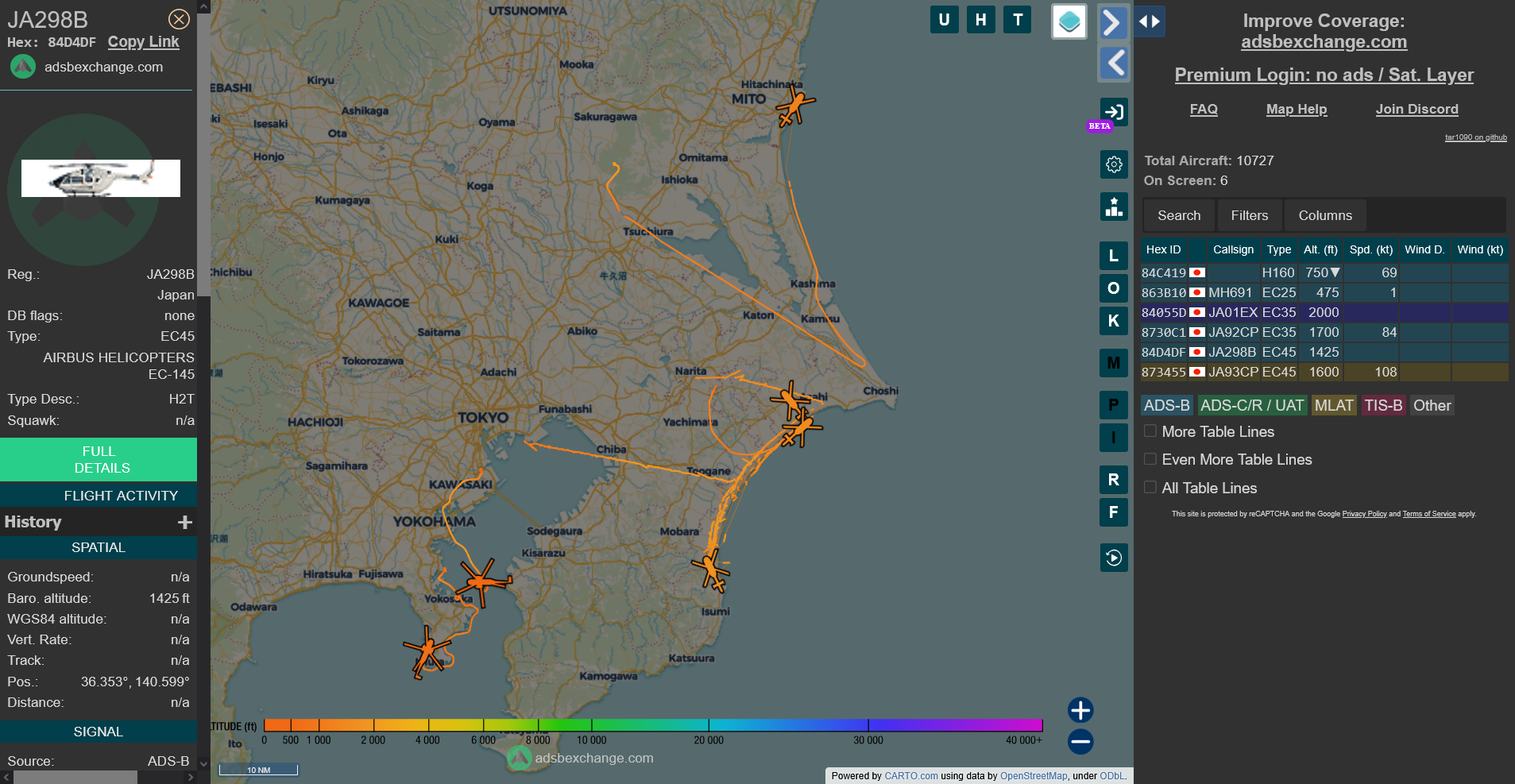Toggle MLAT source filter
Screen dimensions: 1515x784
1334,405
